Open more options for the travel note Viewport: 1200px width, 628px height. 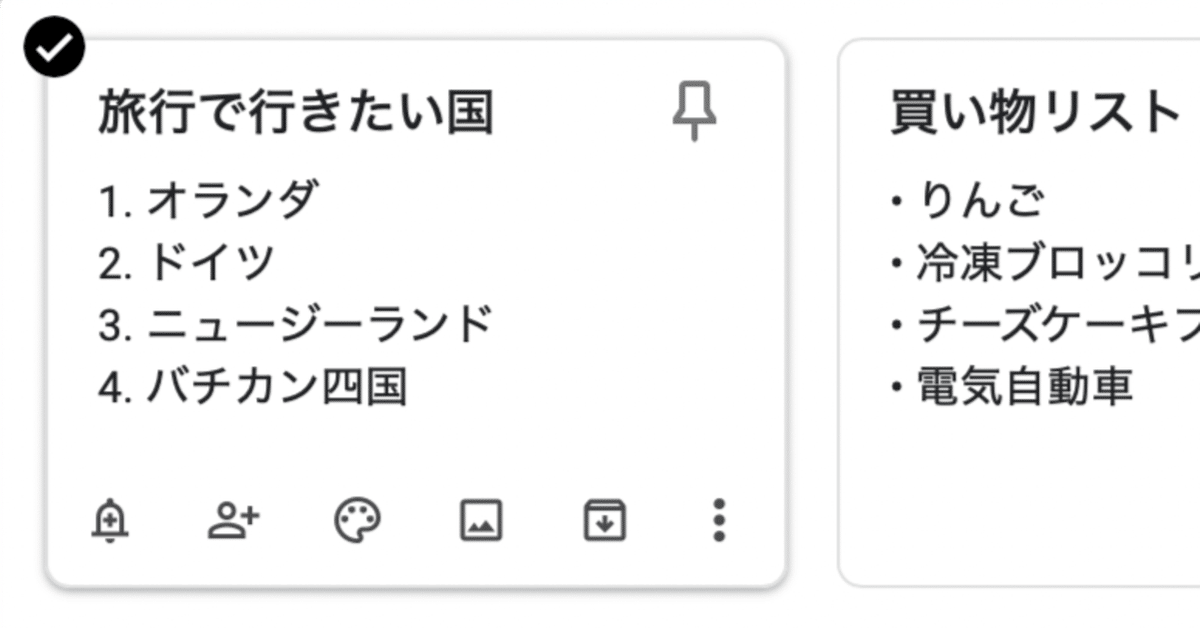point(718,518)
